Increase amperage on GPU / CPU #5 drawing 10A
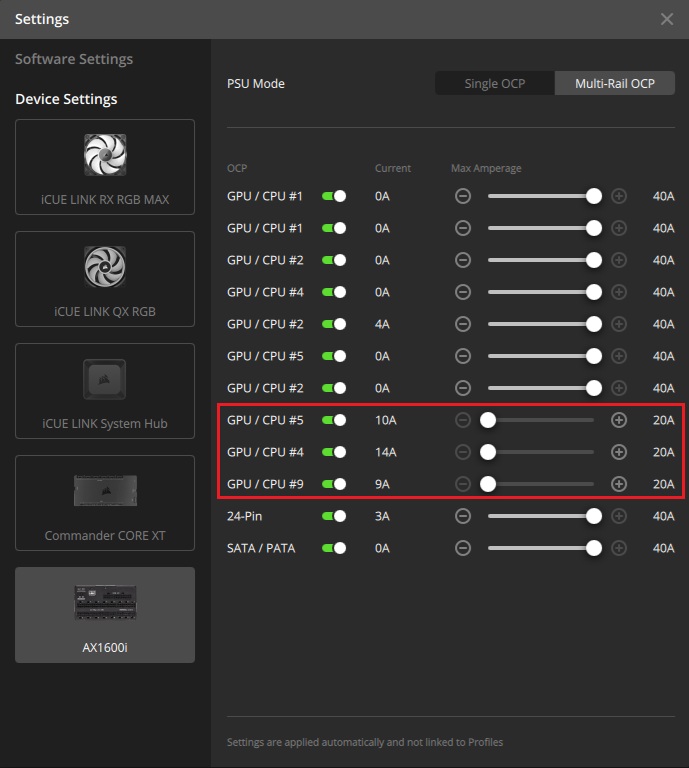The width and height of the screenshot is (689, 768). click(619, 420)
